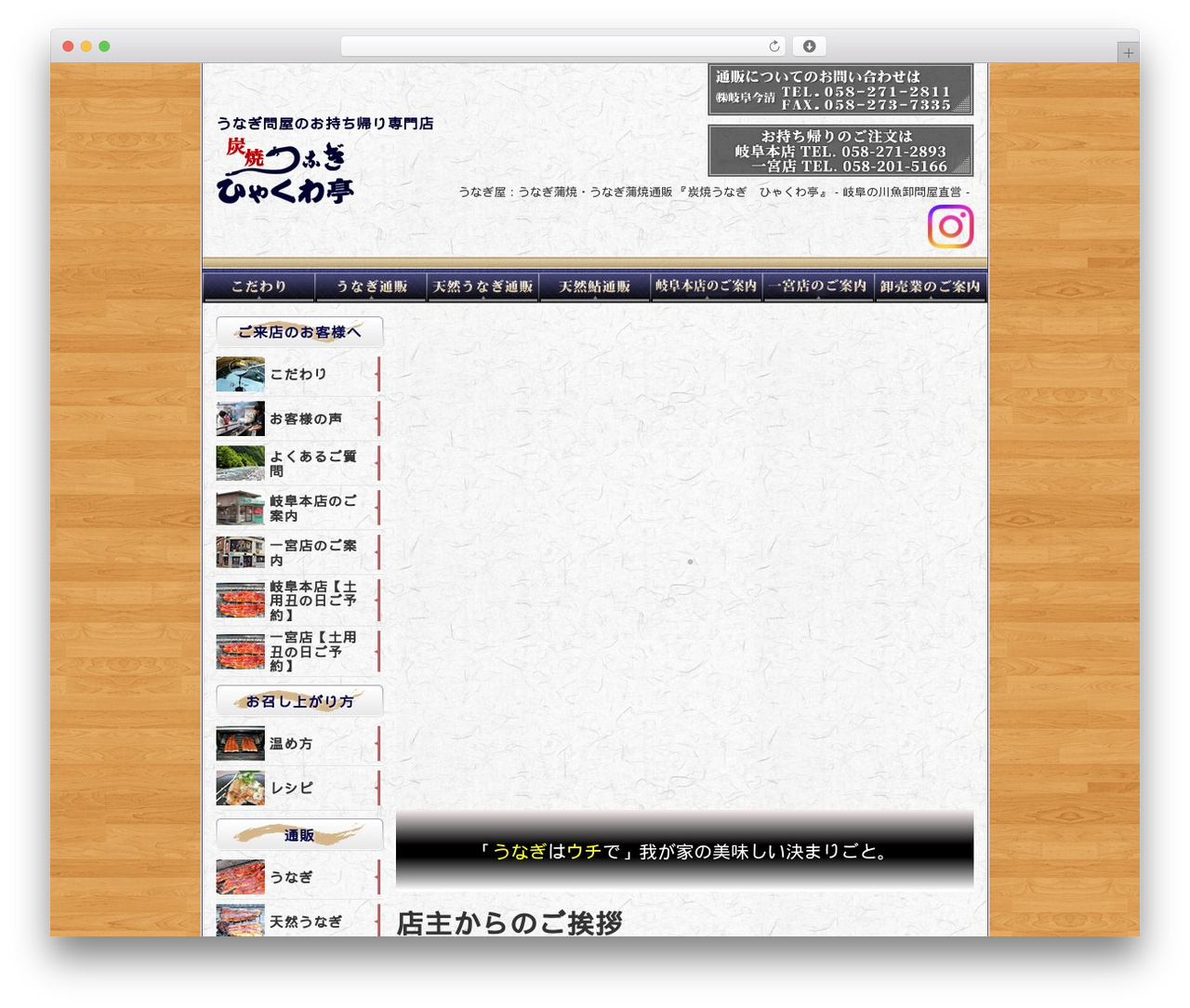Click the よくあるご質問 sidebar link
The width and height of the screenshot is (1190, 1008).
coord(313,463)
